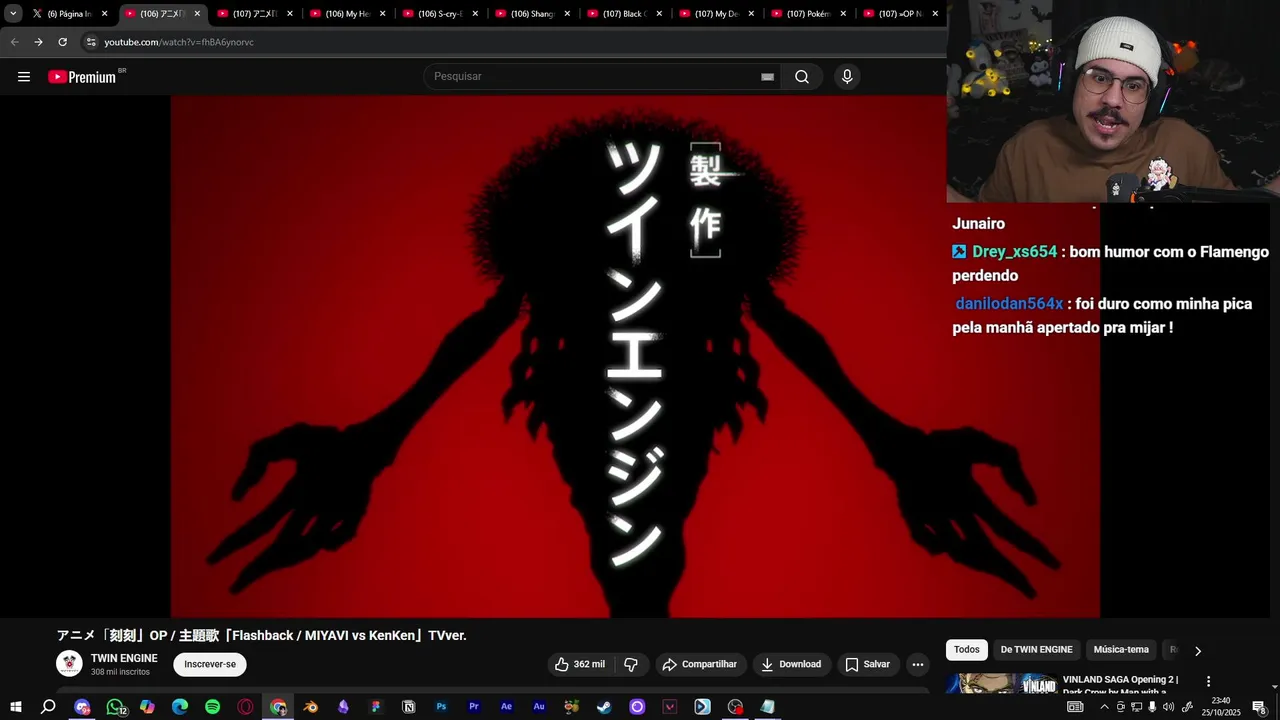The height and width of the screenshot is (720, 1280).
Task: Like the video with the thumbs-up (362 mil)
Action: click(580, 664)
